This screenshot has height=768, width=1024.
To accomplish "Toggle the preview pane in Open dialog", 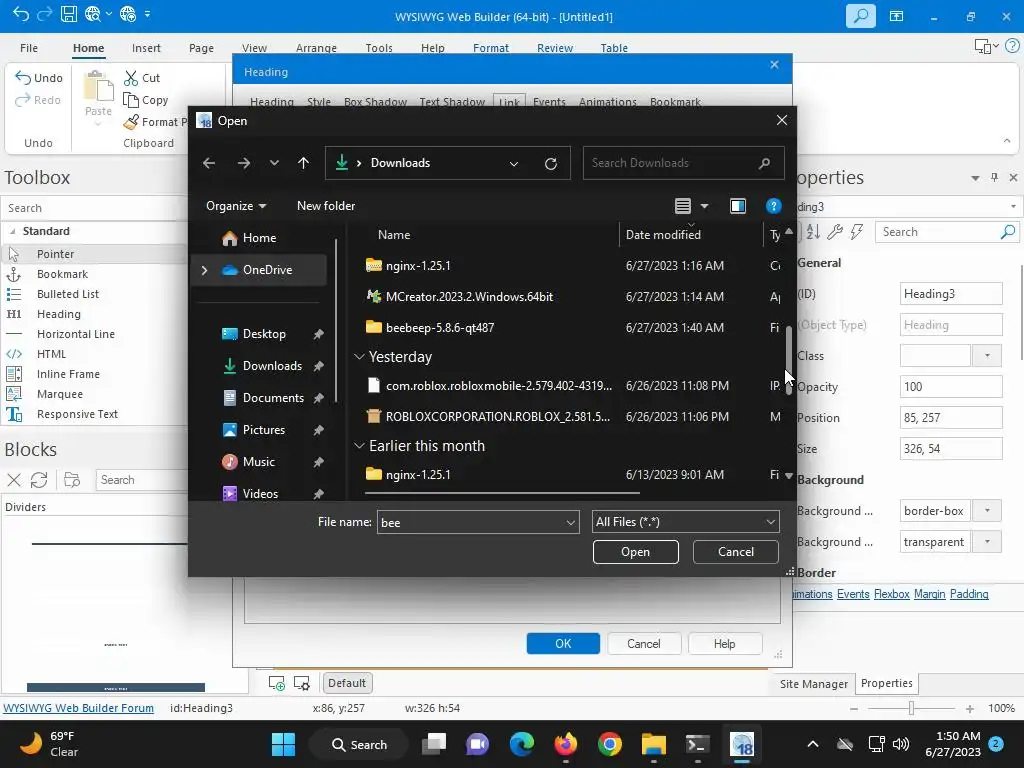I will point(737,206).
